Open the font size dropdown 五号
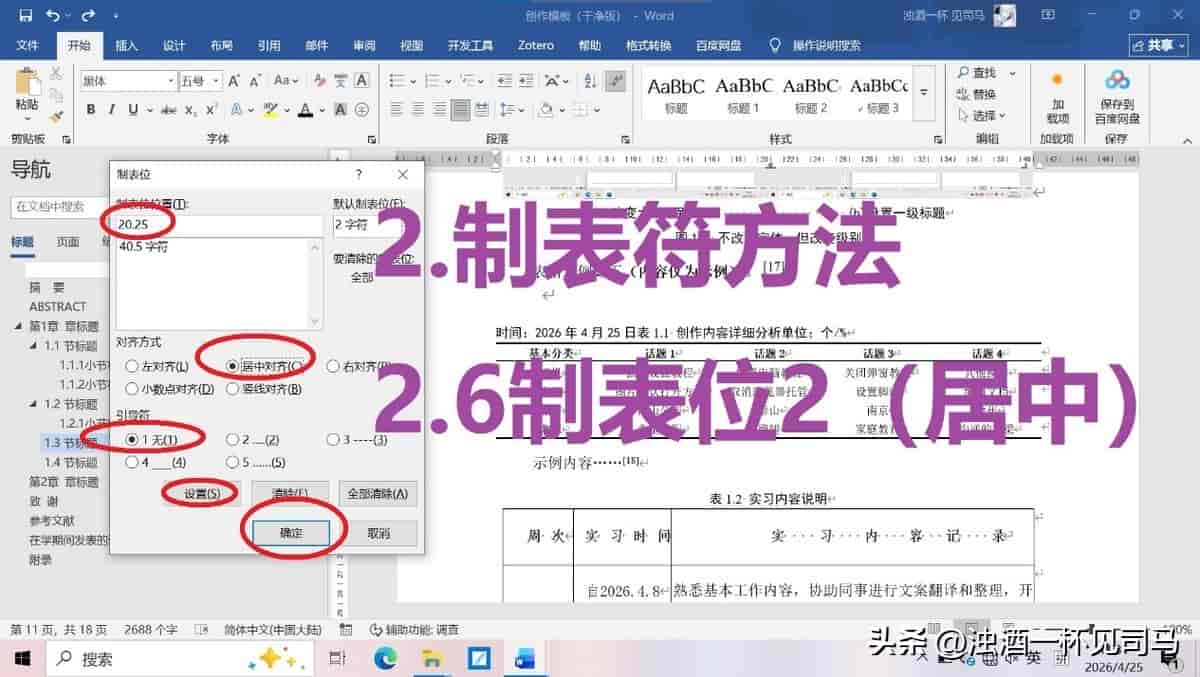This screenshot has width=1200, height=677. (x=215, y=81)
